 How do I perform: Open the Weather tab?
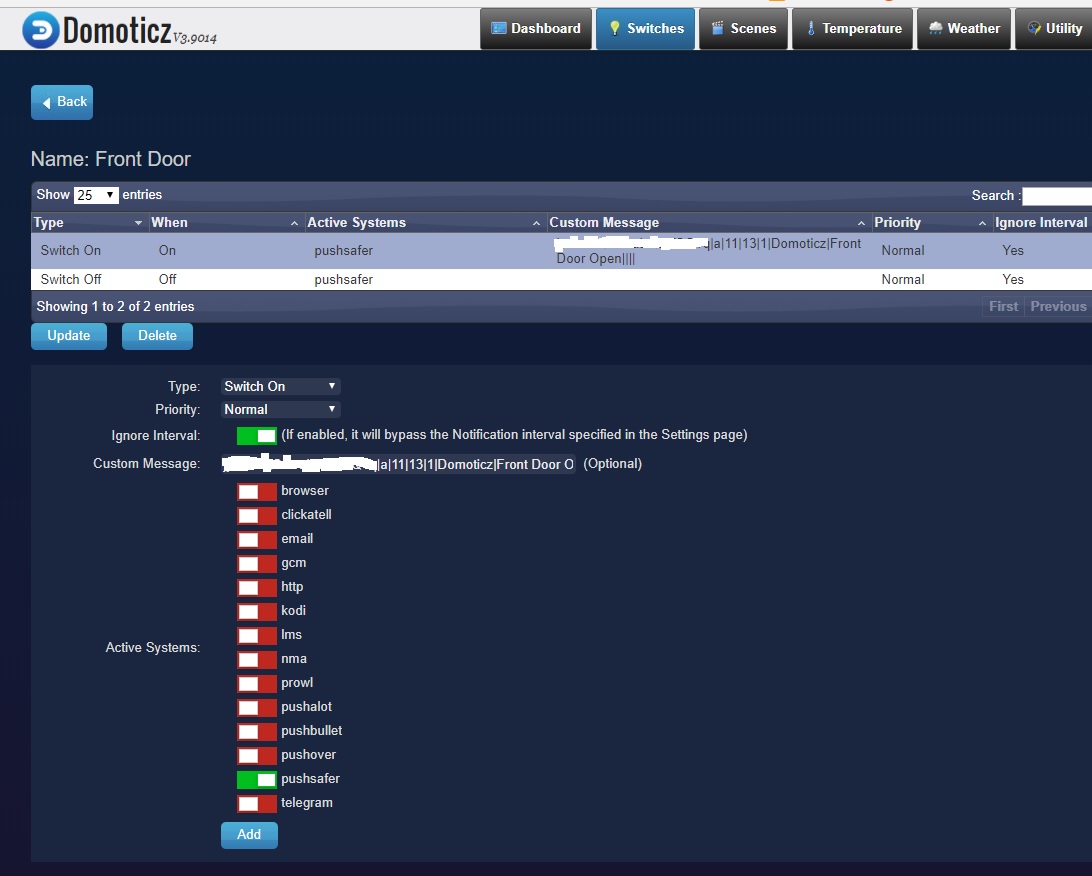point(964,29)
